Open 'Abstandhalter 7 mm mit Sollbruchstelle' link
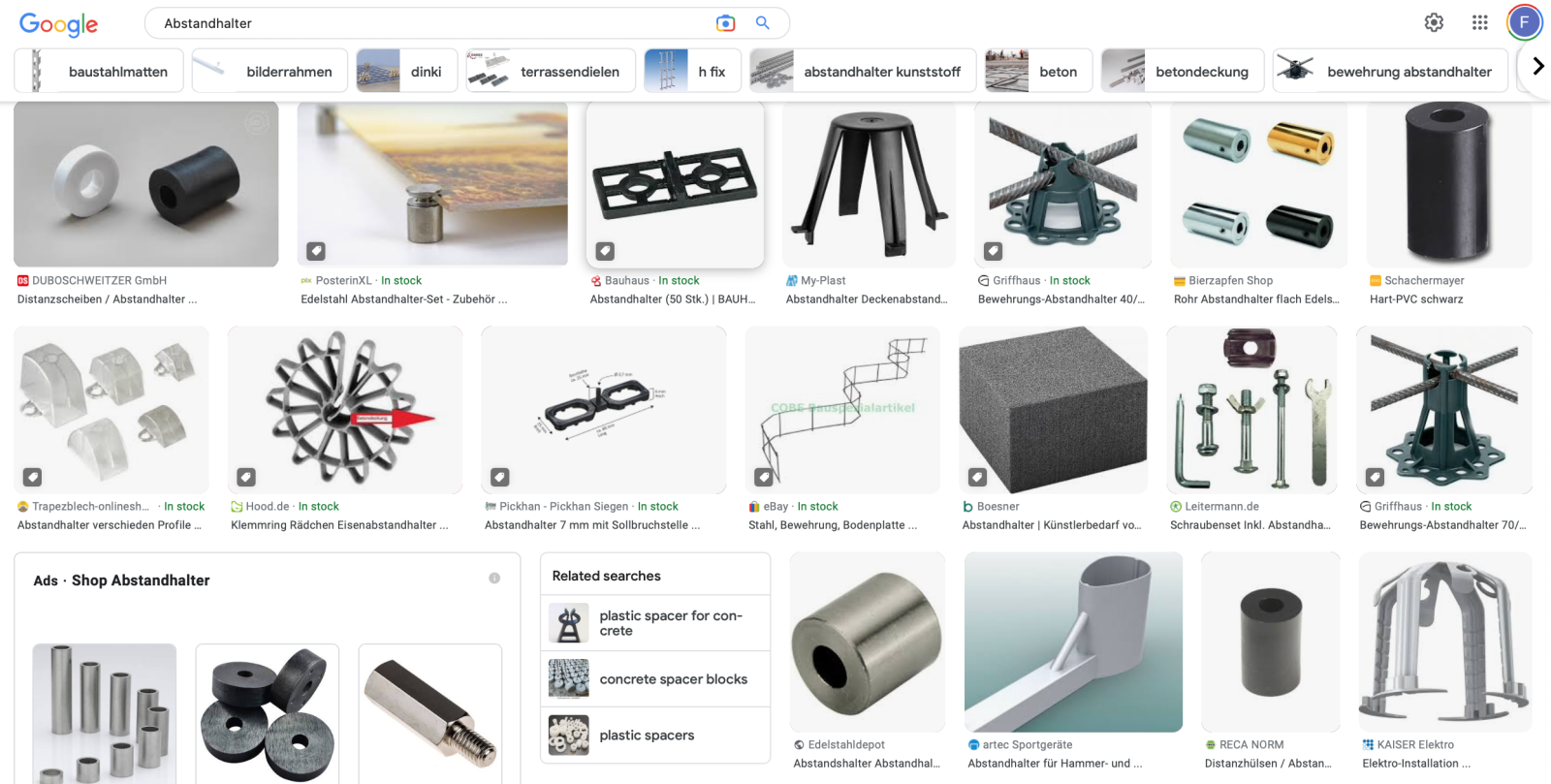The image size is (1551, 784). (x=592, y=525)
